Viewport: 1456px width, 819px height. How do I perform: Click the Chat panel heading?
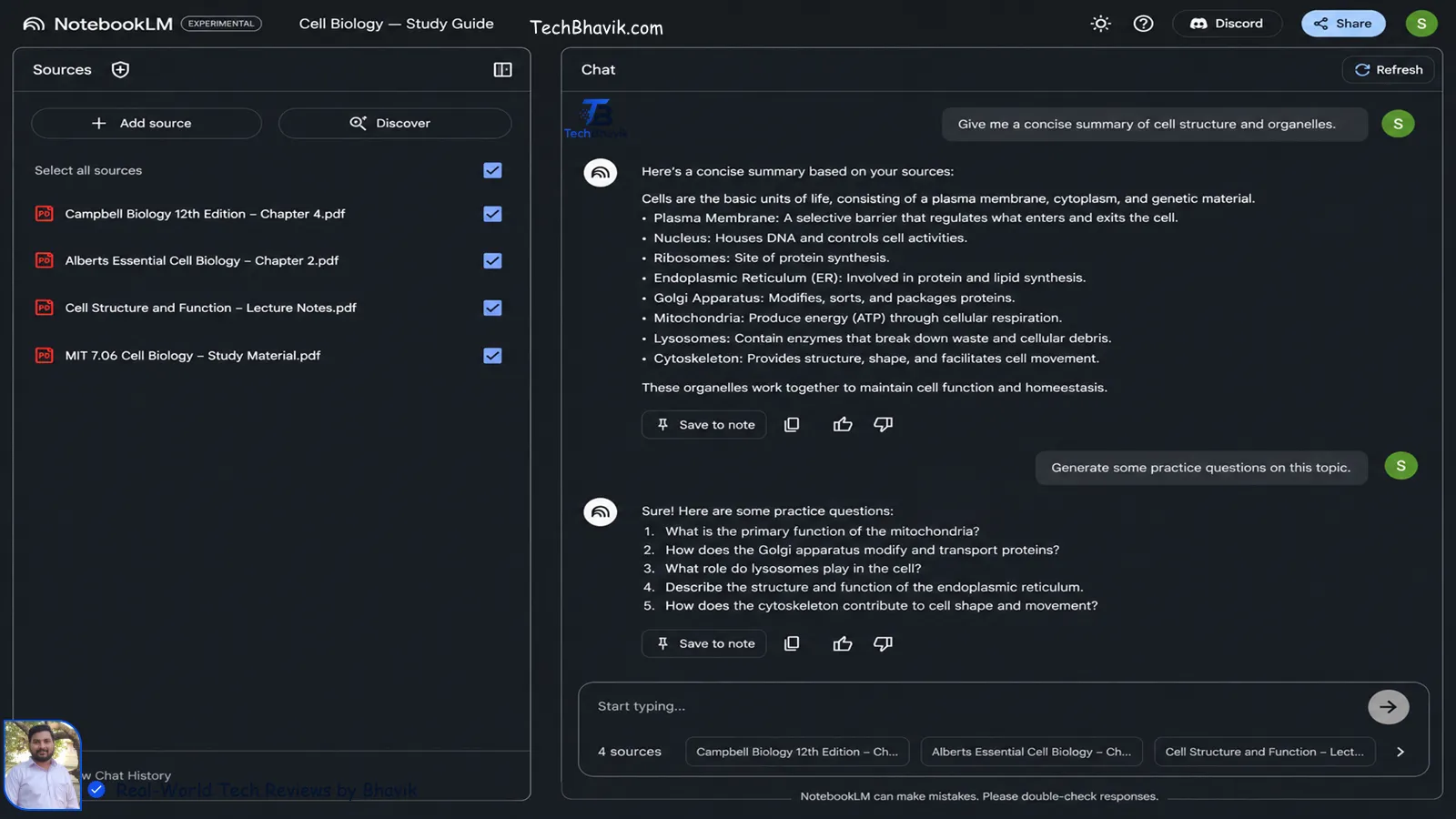click(599, 70)
